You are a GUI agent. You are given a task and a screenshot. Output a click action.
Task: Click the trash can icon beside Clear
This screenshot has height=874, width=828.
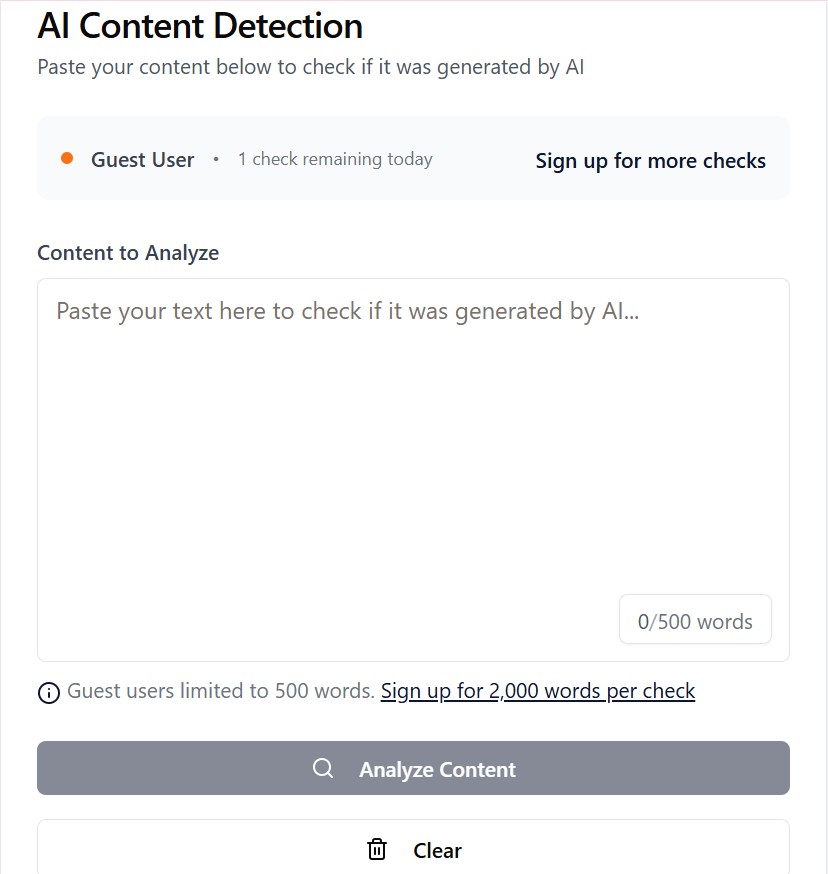[x=377, y=850]
